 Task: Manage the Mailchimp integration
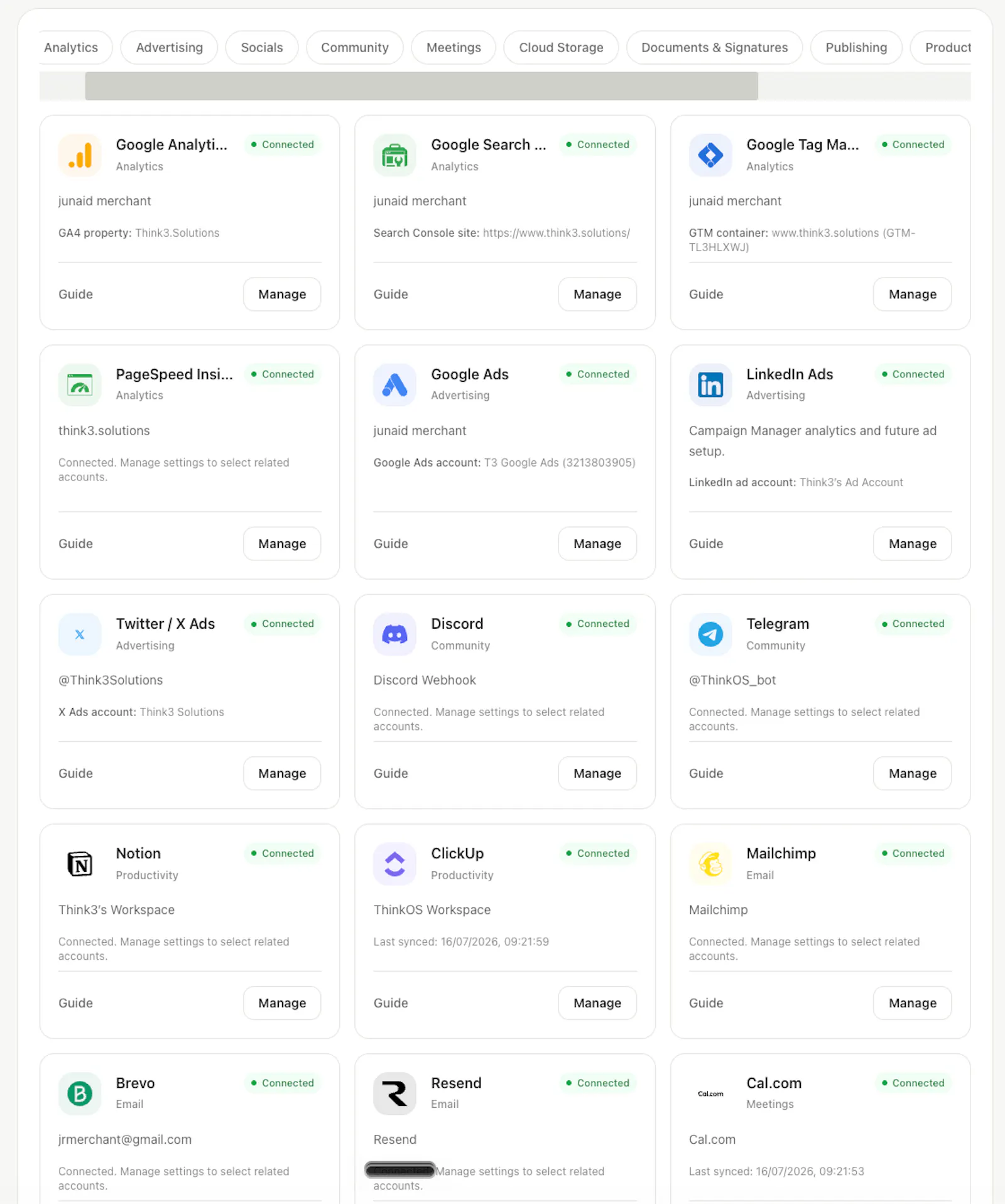[x=912, y=1003]
